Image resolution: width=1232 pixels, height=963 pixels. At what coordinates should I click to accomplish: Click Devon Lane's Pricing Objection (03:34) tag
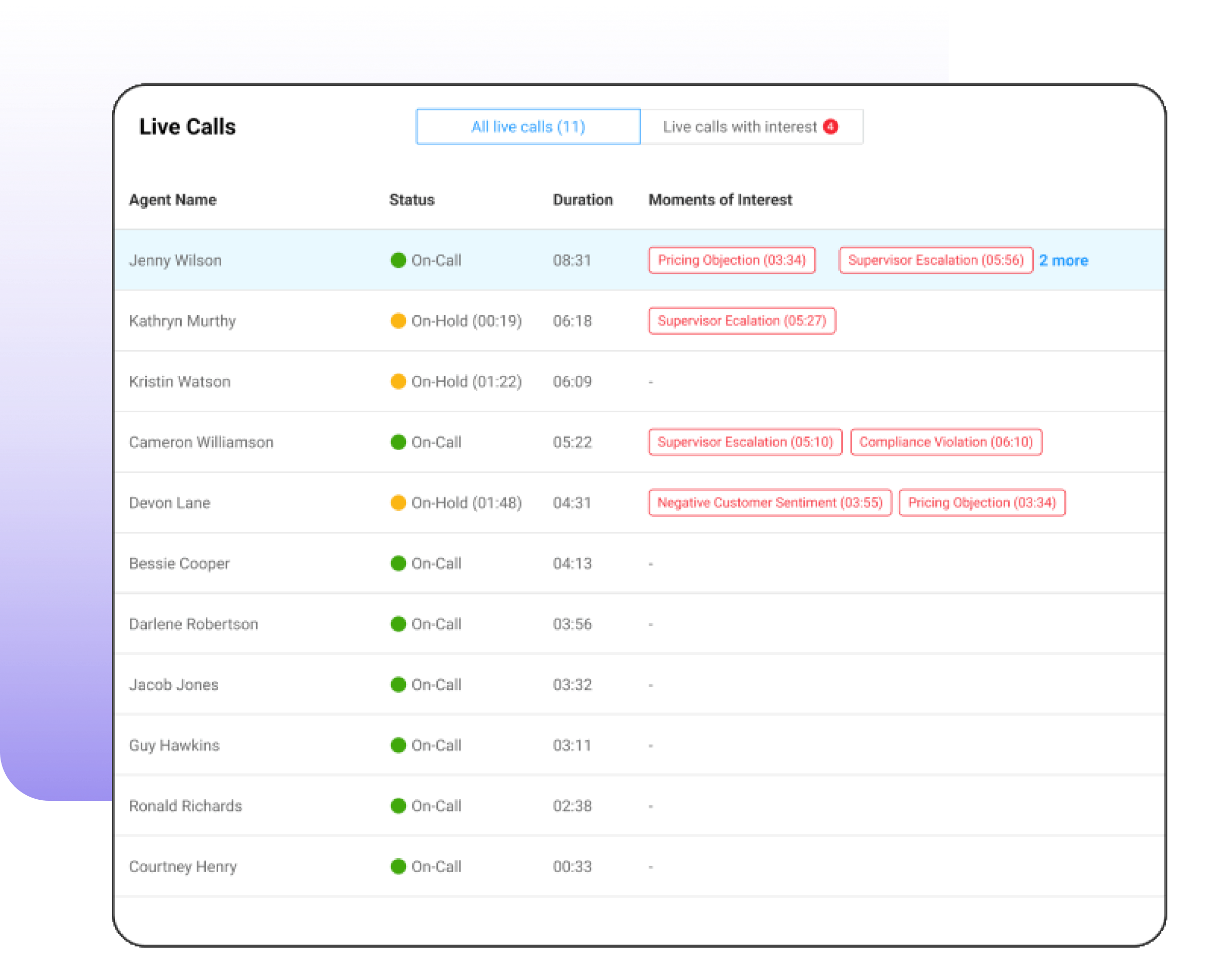[981, 503]
